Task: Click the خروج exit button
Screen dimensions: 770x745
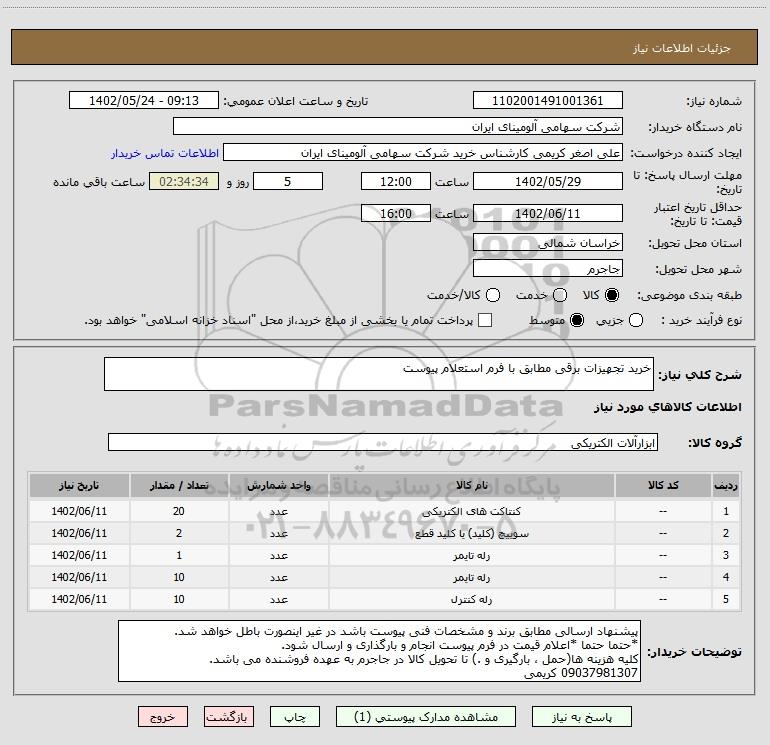Action: tap(163, 717)
